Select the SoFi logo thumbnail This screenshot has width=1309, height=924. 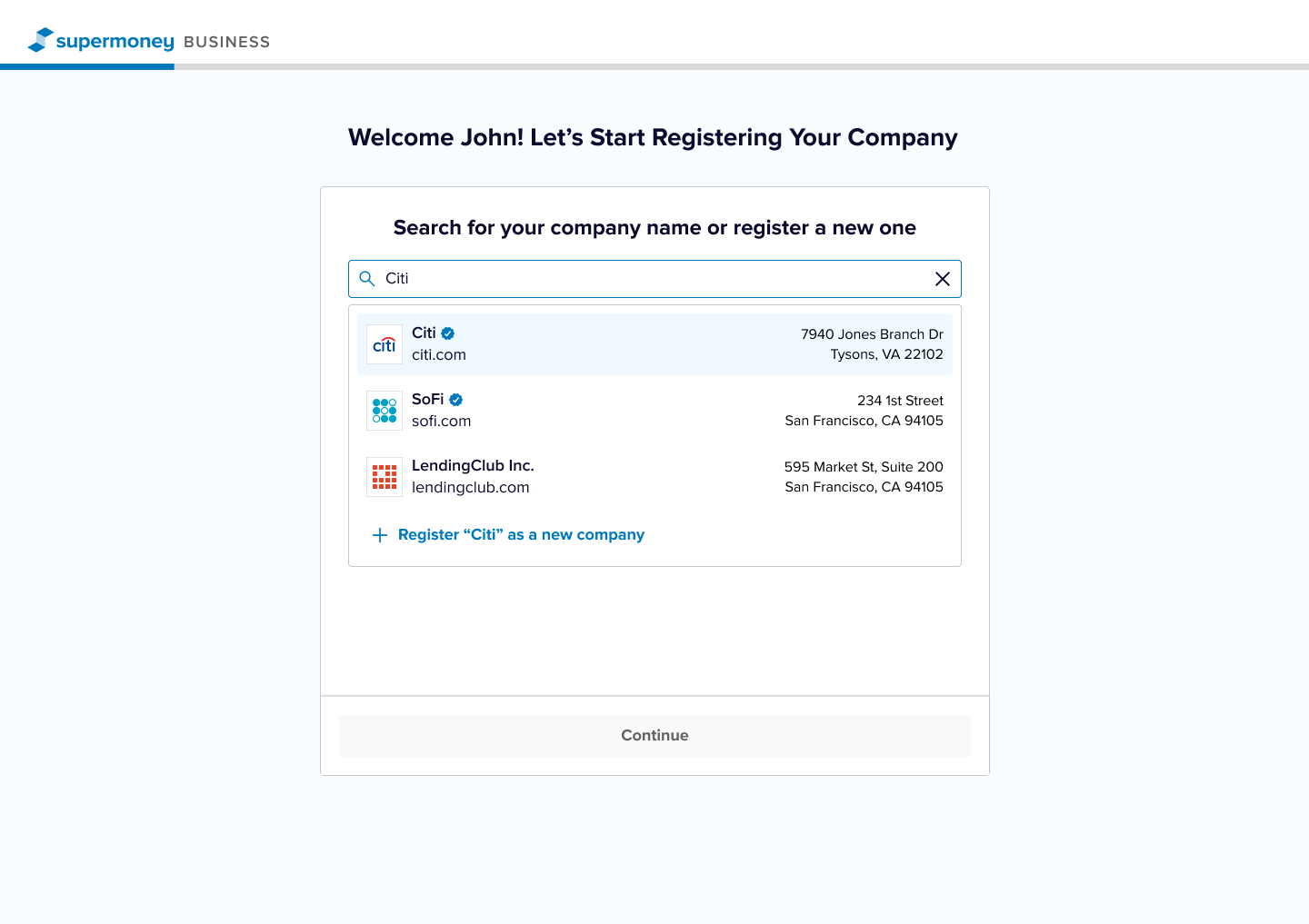pyautogui.click(x=385, y=411)
